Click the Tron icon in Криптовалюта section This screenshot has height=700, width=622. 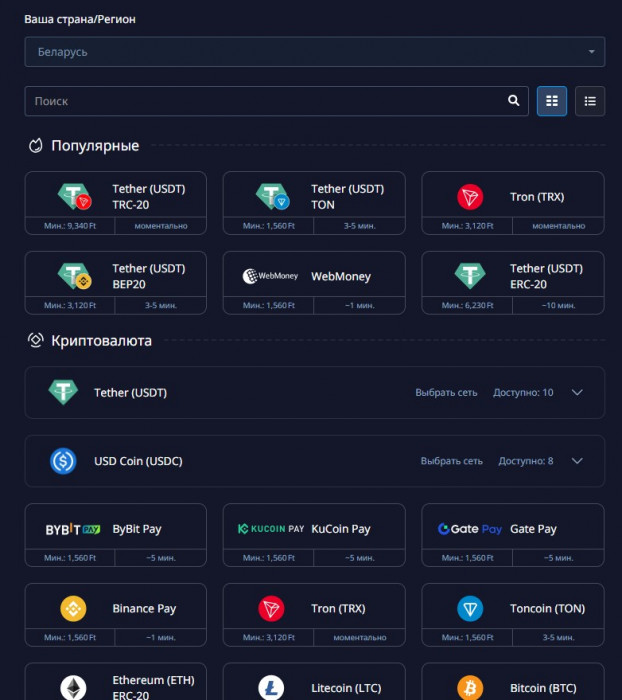tap(271, 608)
